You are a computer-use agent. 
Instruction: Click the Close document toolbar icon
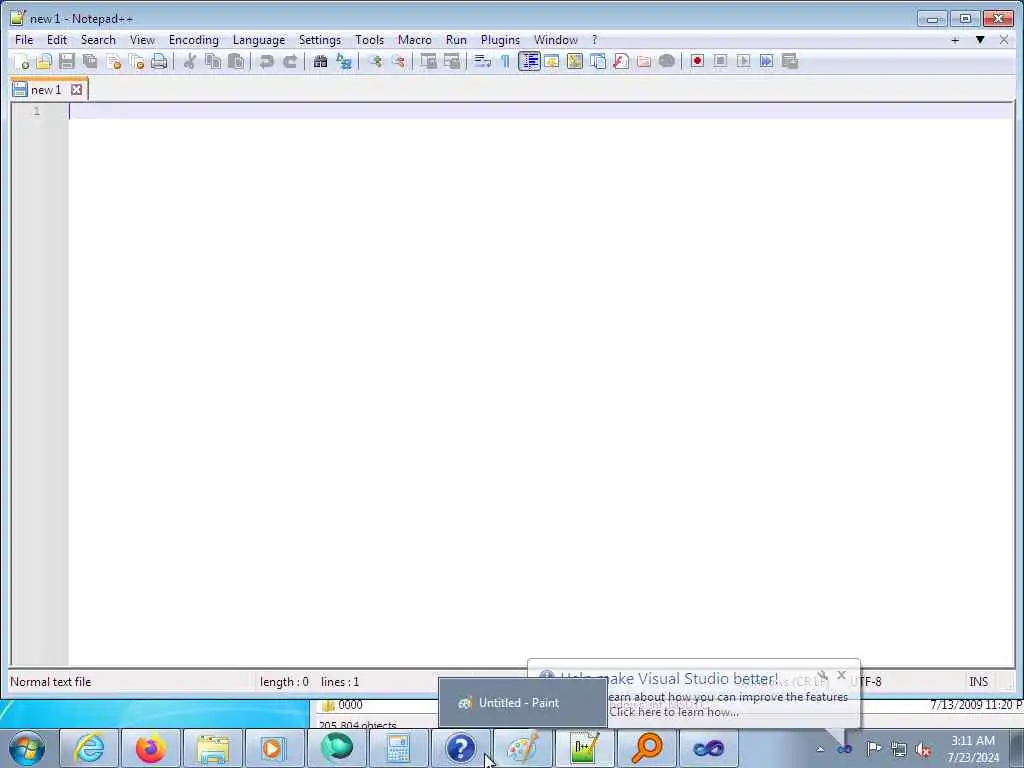(x=114, y=61)
